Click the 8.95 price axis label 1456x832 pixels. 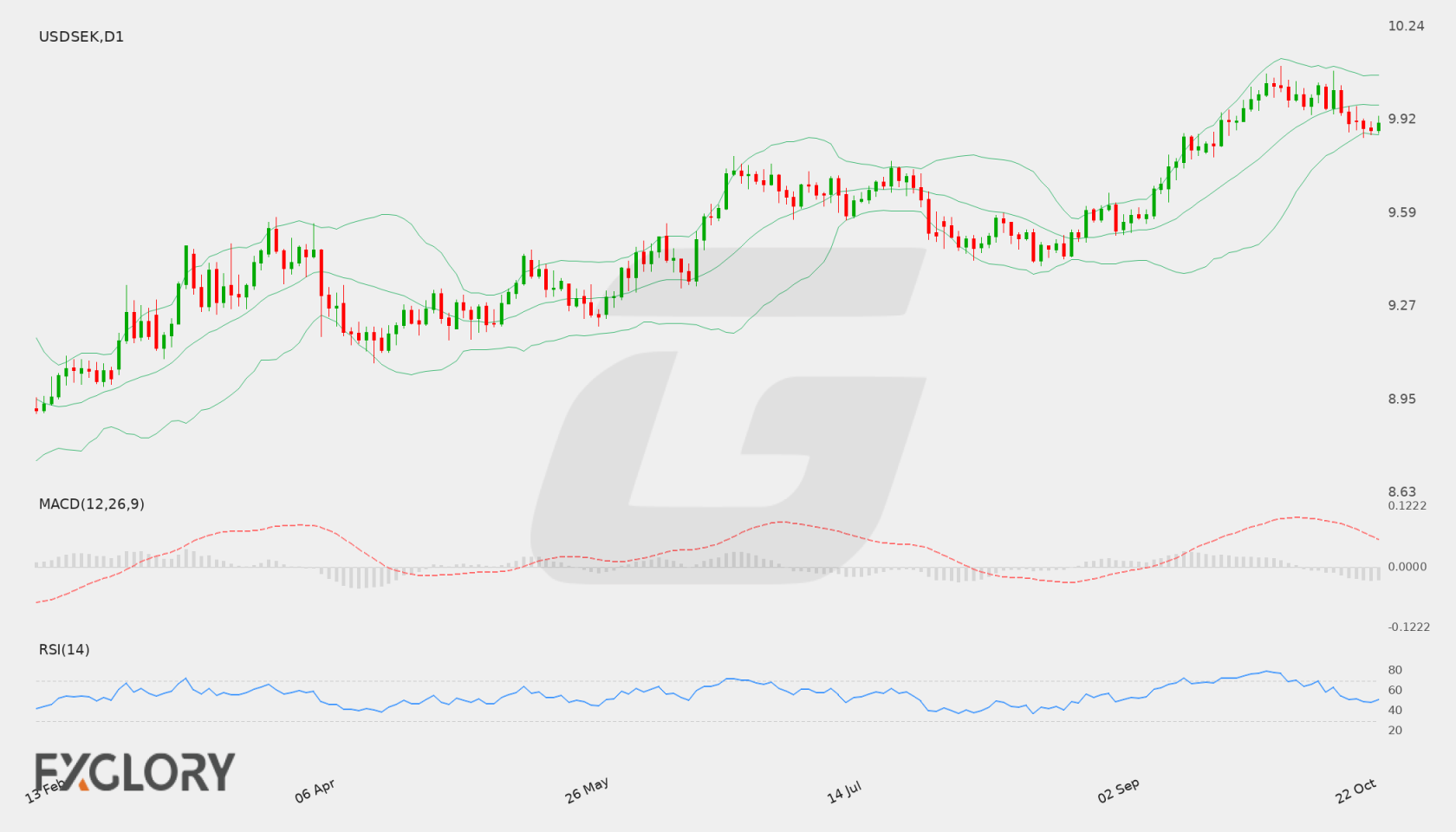(x=1401, y=399)
